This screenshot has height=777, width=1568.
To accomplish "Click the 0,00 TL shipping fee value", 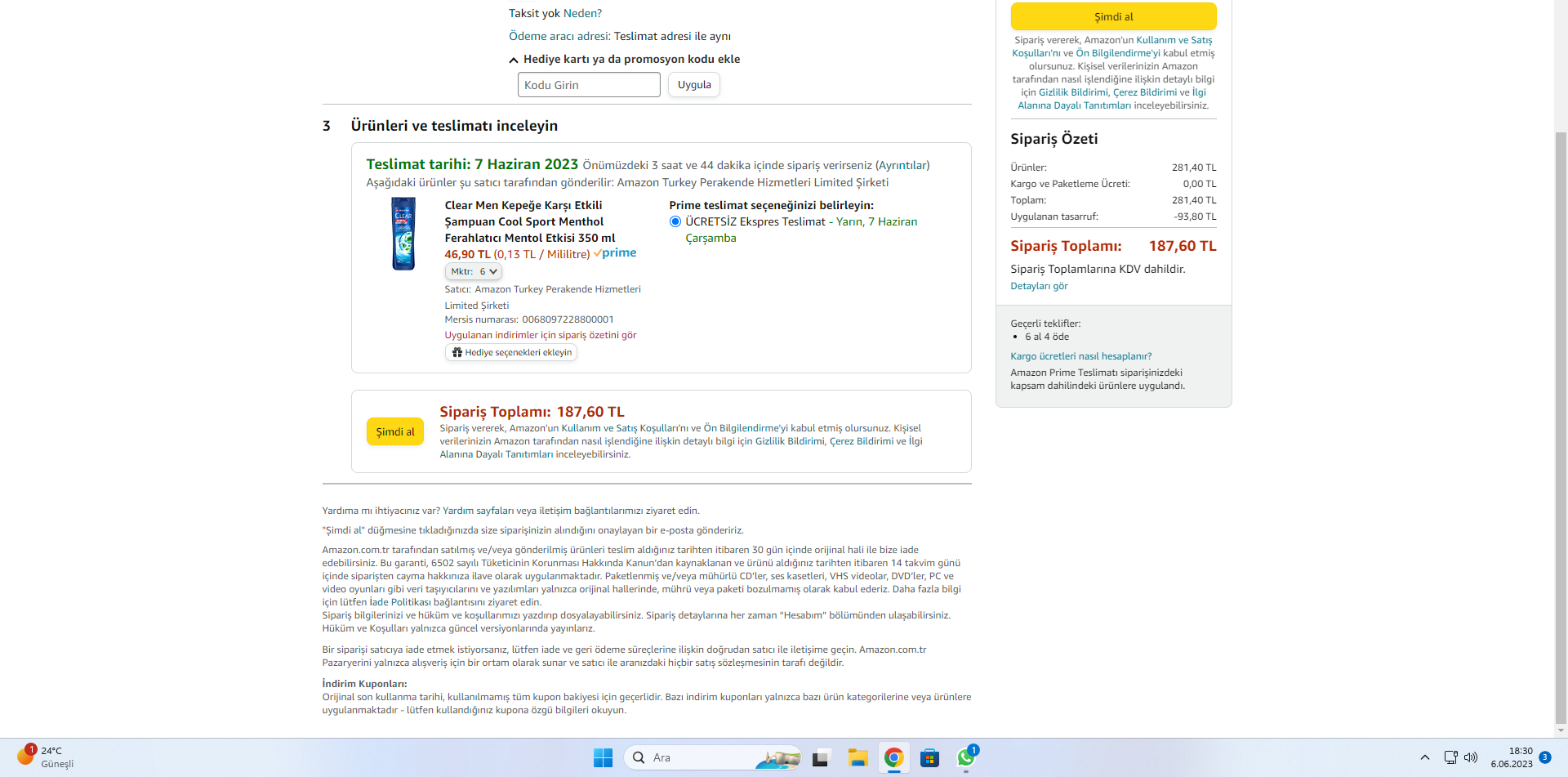I will [1200, 184].
